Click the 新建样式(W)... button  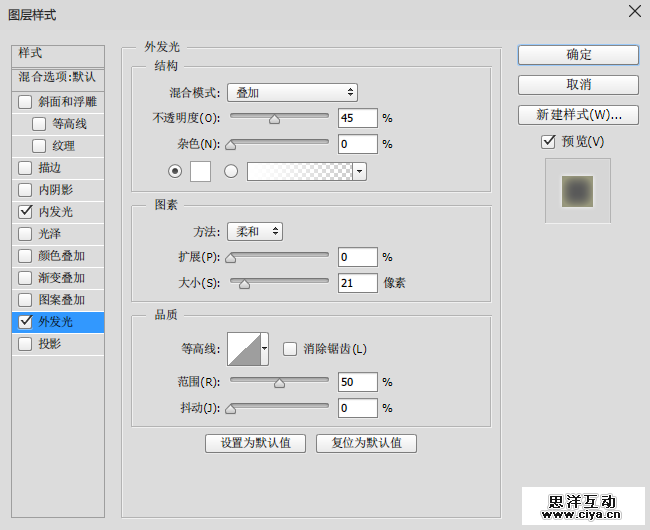pyautogui.click(x=578, y=115)
